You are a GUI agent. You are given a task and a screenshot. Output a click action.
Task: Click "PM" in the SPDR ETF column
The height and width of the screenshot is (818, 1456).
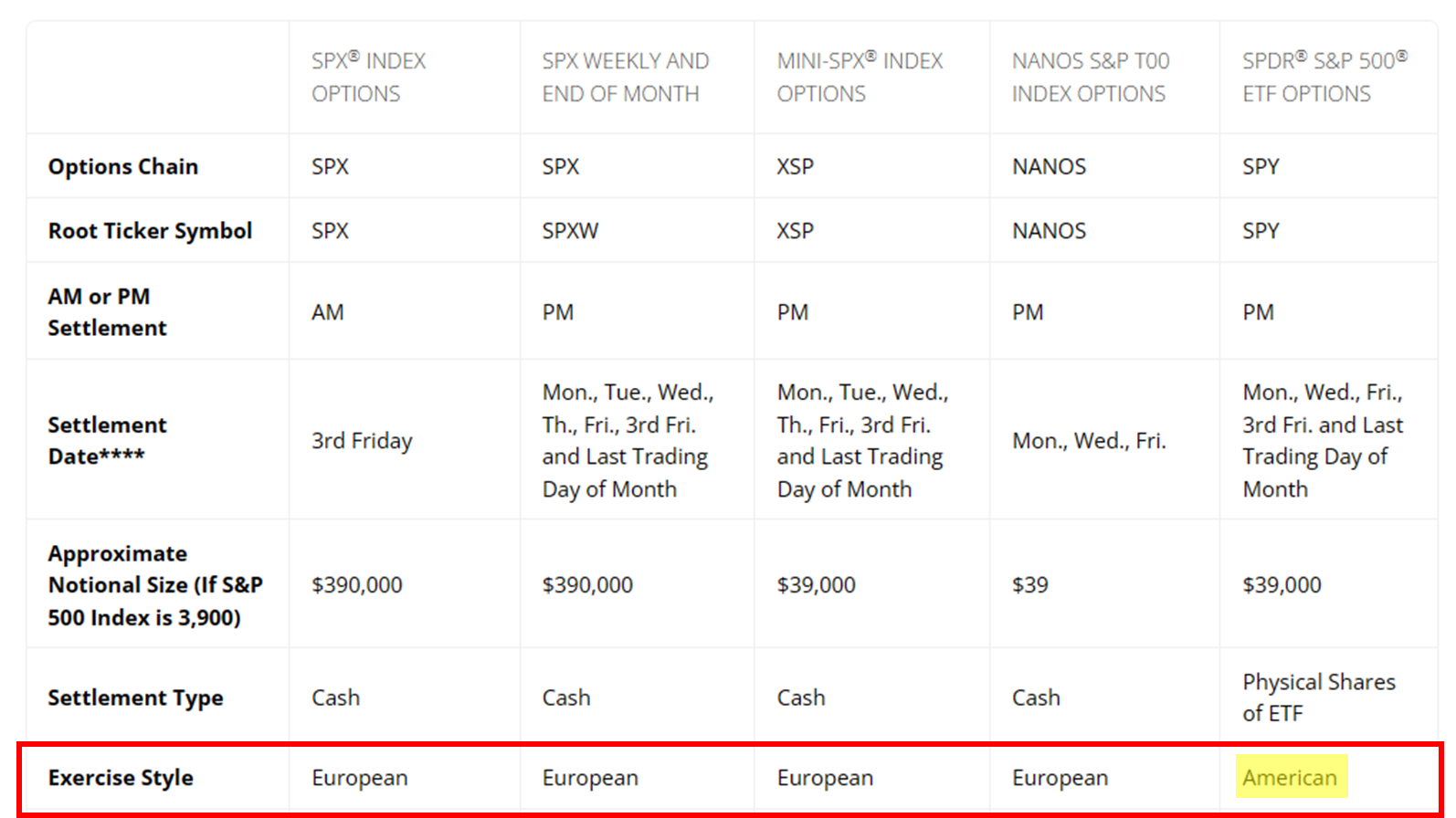pyautogui.click(x=1258, y=312)
